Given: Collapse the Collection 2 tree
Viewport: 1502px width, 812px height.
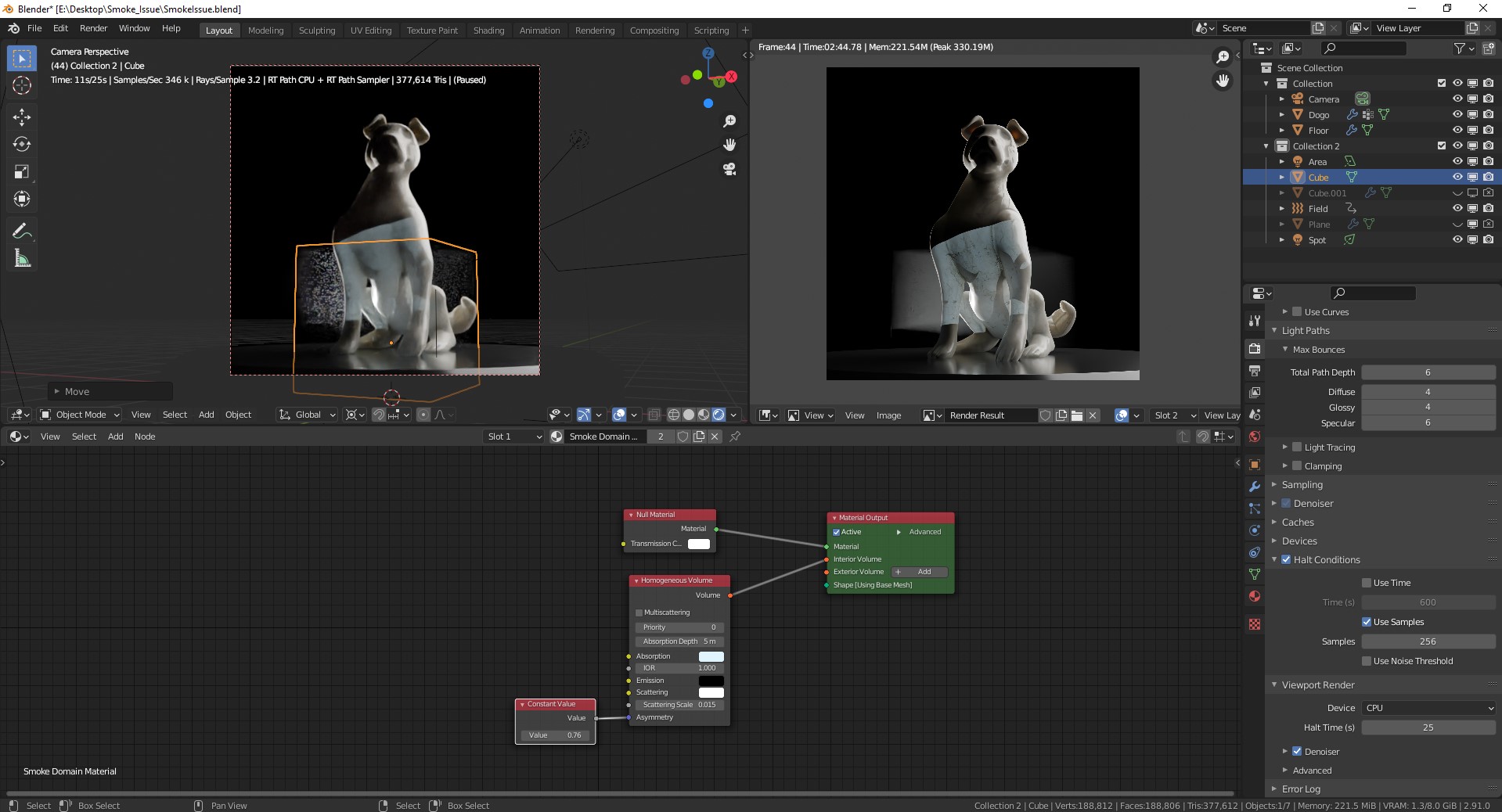Looking at the screenshot, I should pos(1266,146).
